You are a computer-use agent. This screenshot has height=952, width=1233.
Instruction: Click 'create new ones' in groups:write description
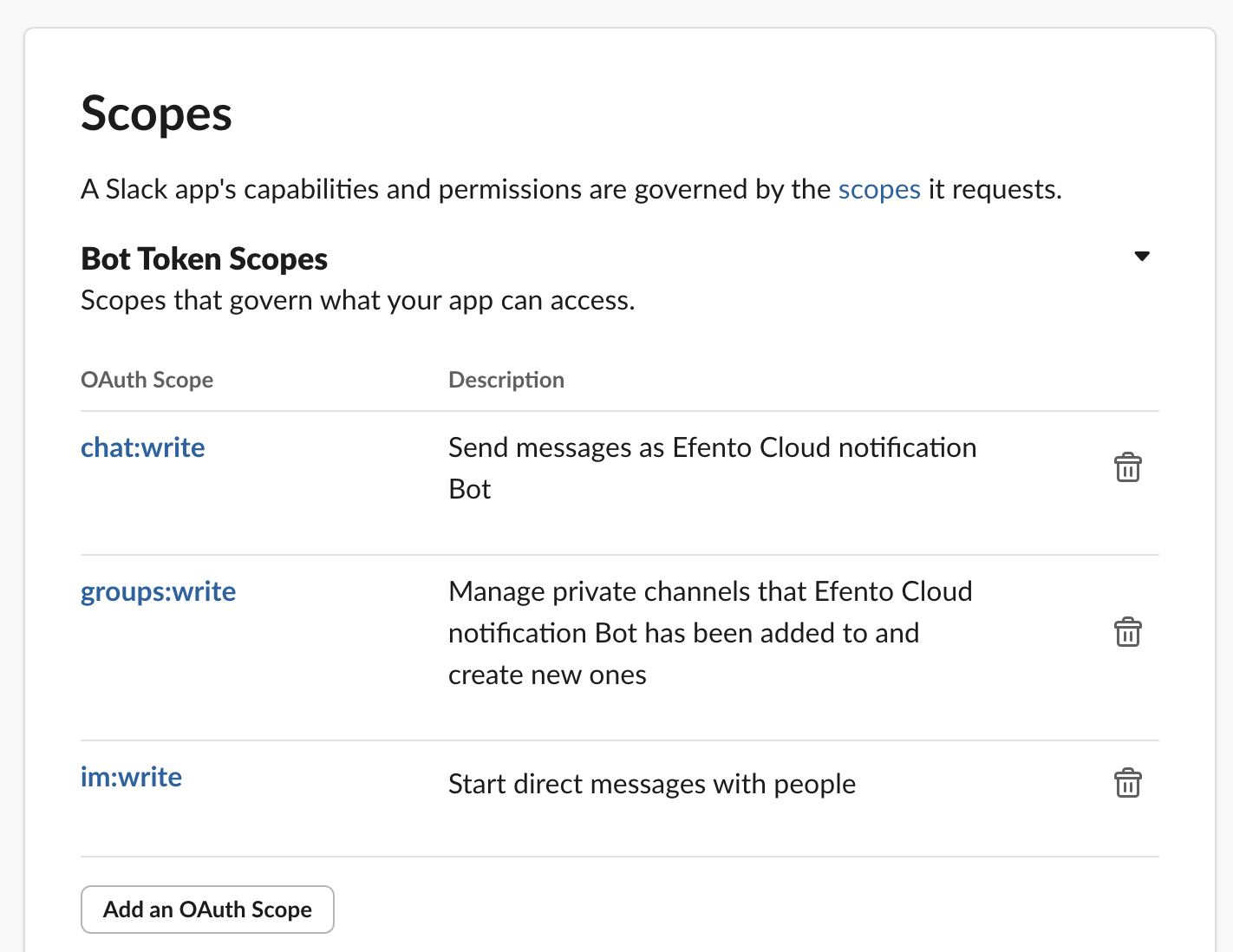(x=546, y=675)
